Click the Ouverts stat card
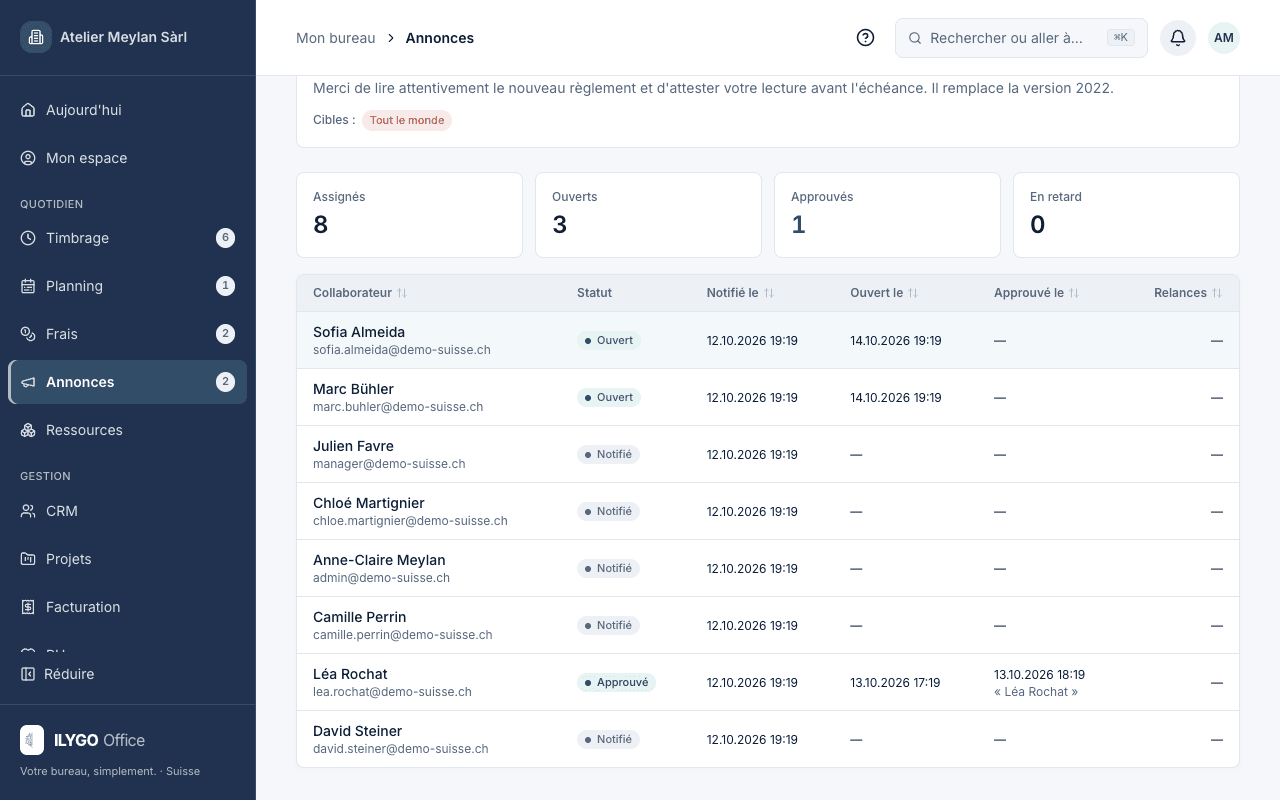 click(648, 215)
